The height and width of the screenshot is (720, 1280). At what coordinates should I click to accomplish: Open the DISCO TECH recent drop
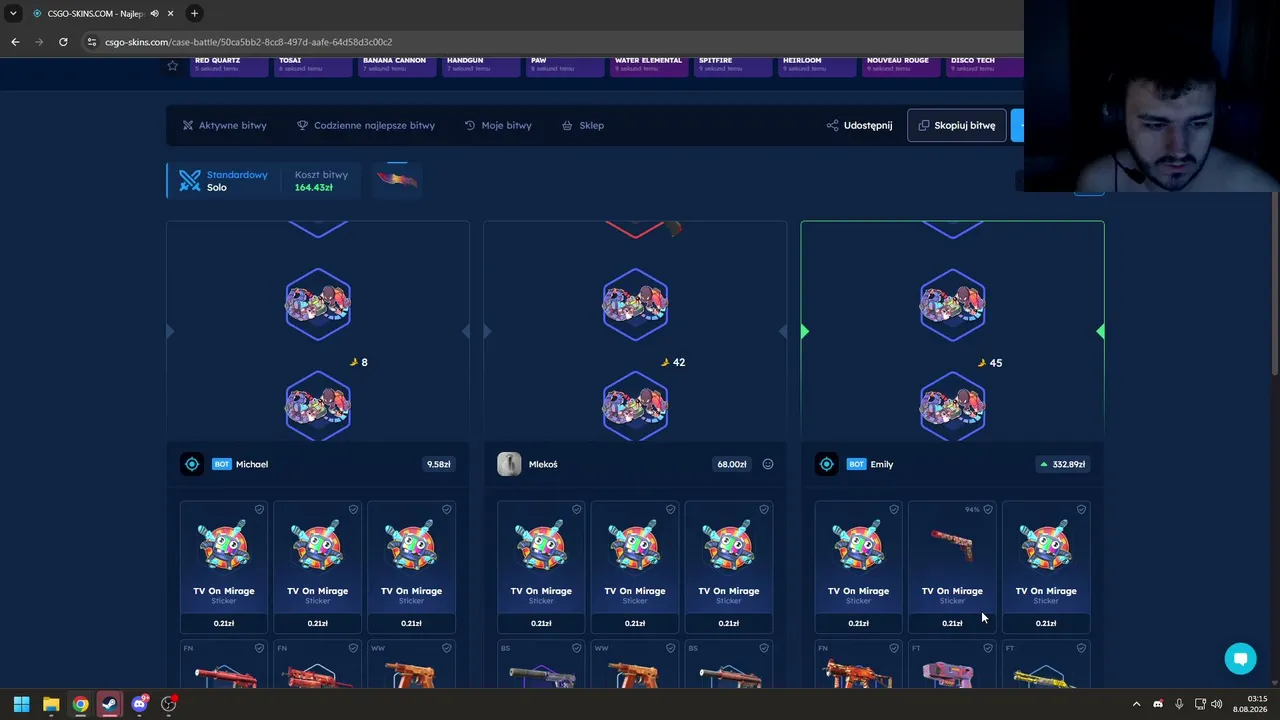(985, 65)
